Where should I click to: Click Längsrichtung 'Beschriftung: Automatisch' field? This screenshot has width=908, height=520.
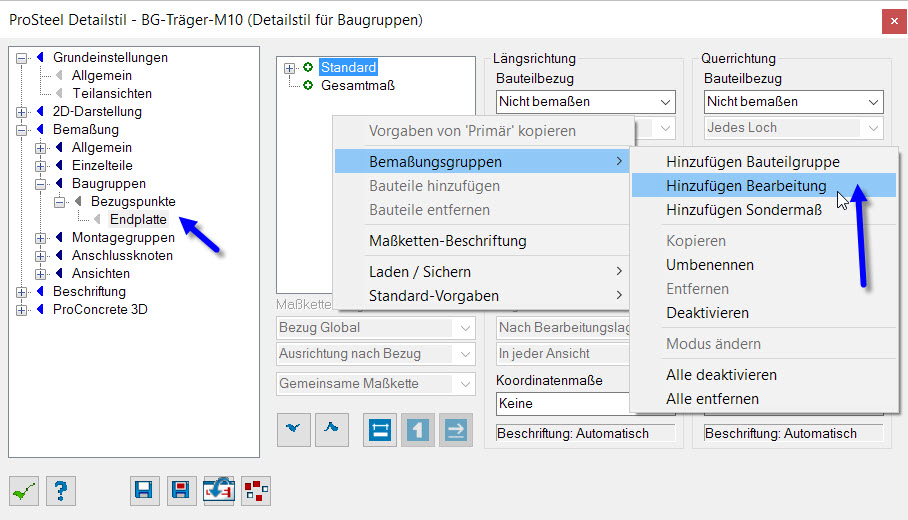click(585, 433)
